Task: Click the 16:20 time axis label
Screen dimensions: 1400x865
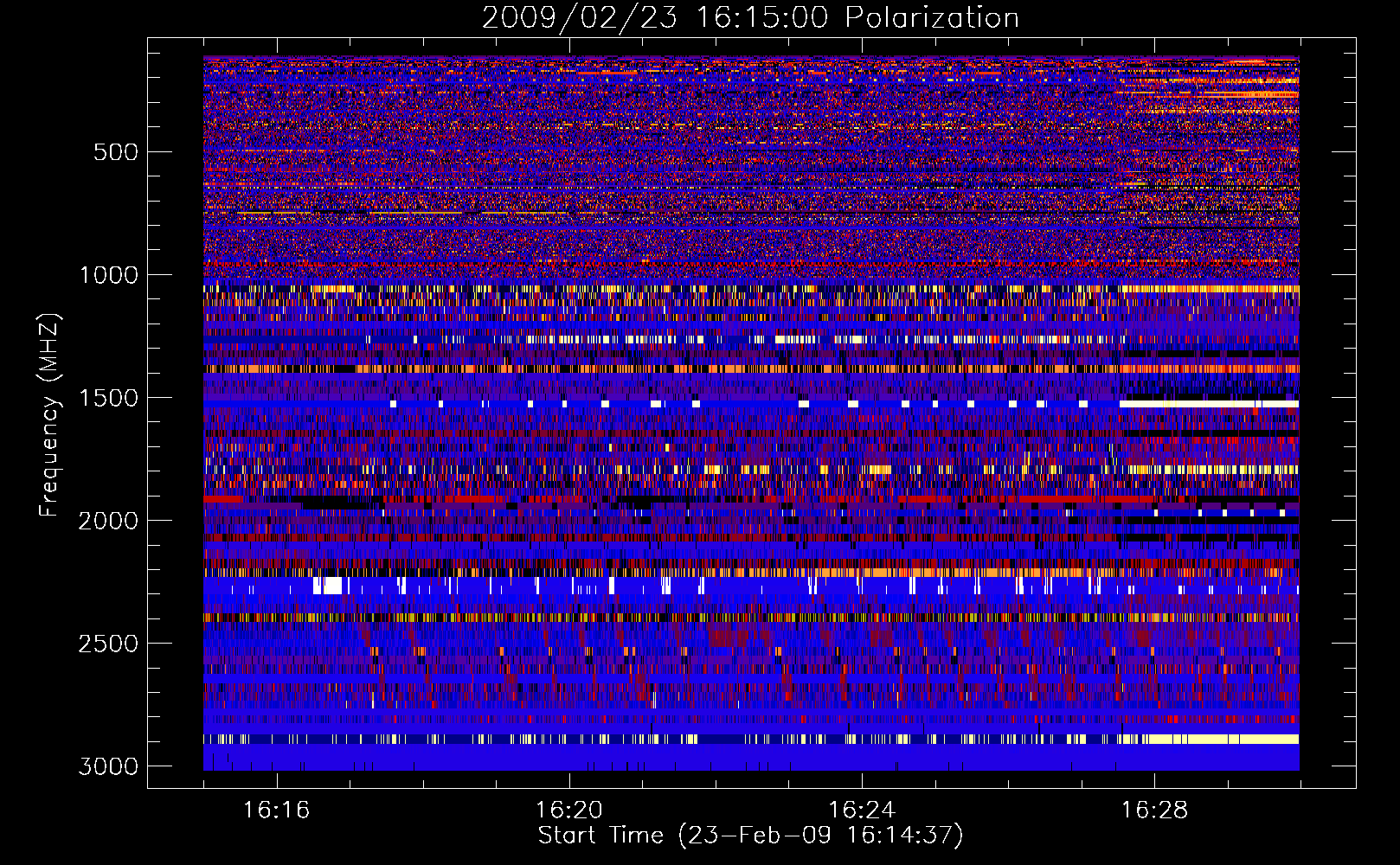Action: [569, 811]
